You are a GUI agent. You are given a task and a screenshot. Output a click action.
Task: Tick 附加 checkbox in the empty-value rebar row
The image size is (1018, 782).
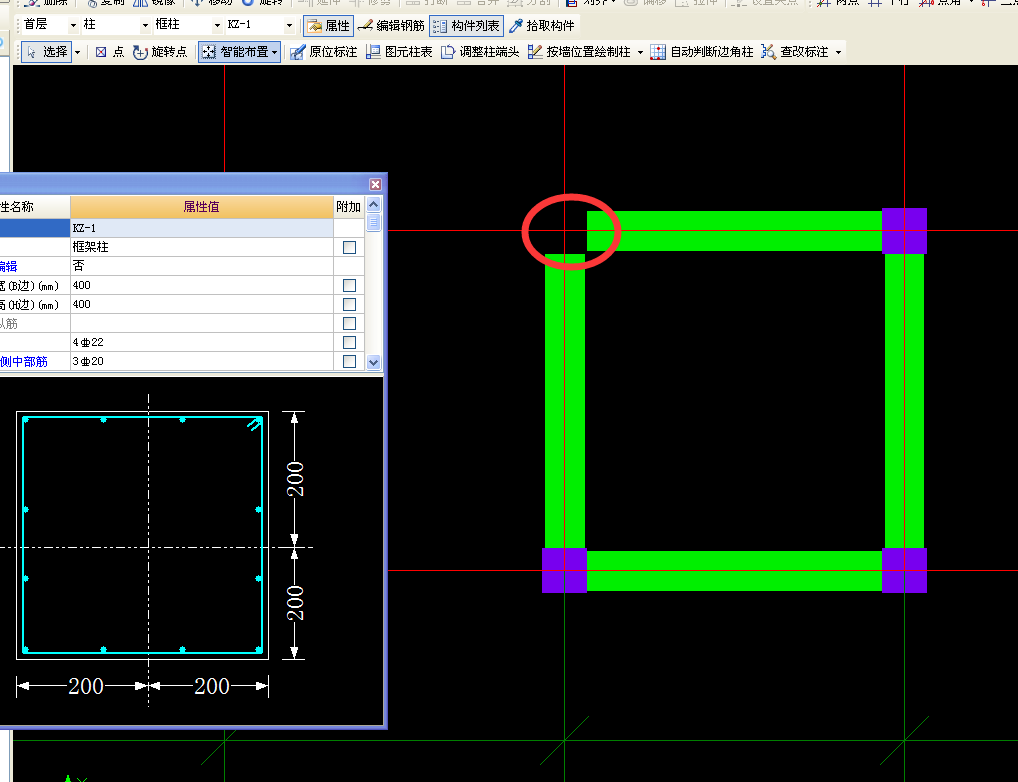(x=349, y=323)
